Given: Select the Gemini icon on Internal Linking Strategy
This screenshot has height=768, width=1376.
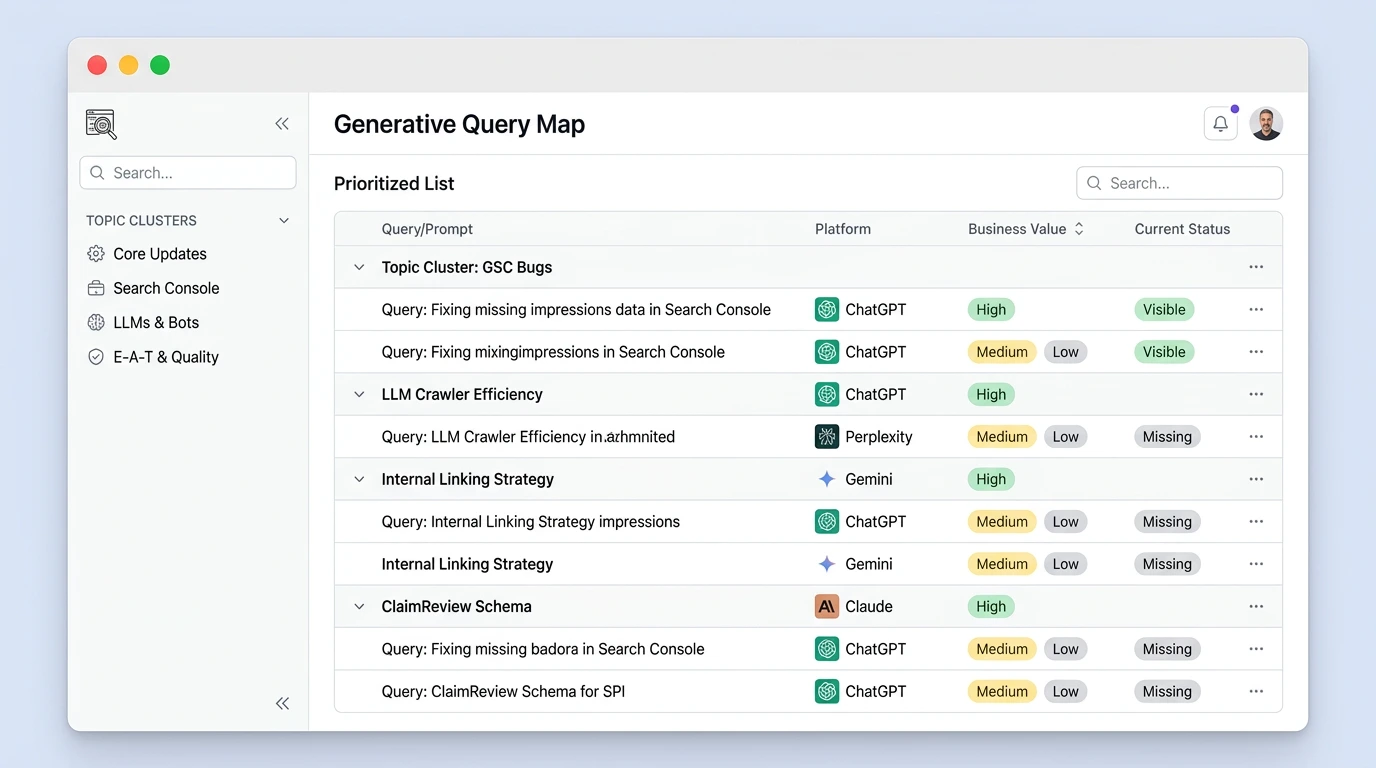Looking at the screenshot, I should (827, 479).
